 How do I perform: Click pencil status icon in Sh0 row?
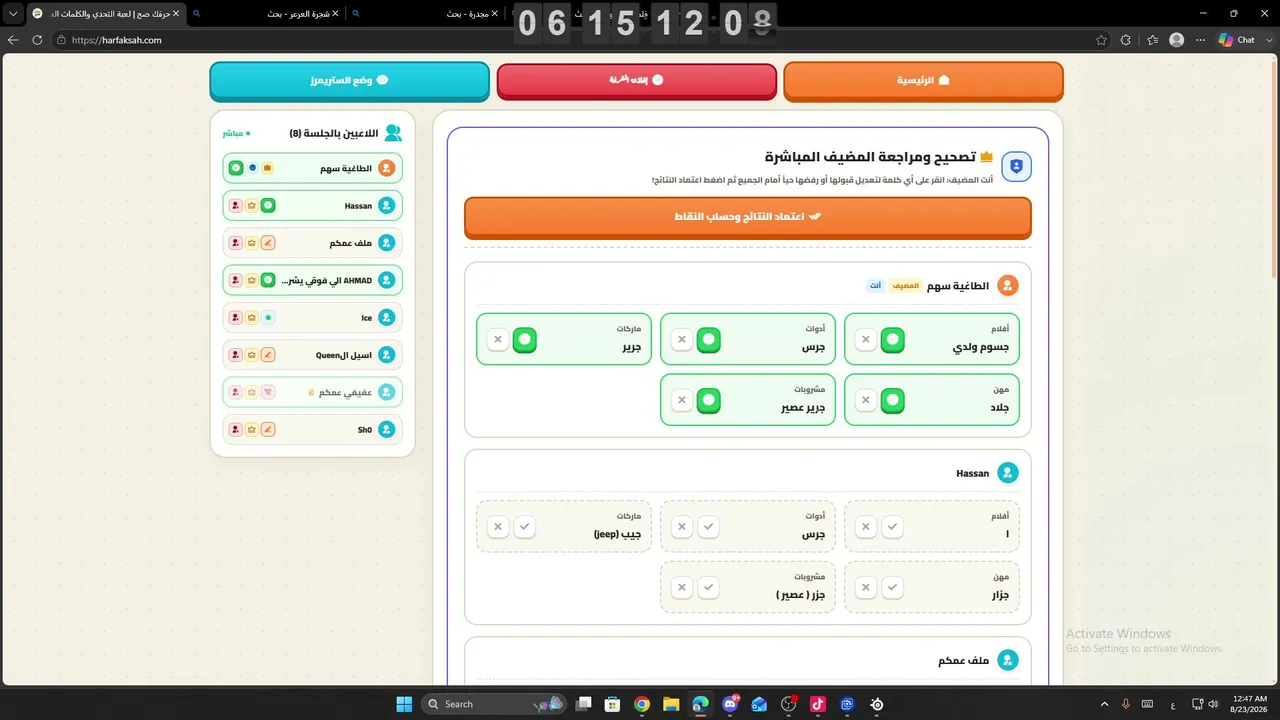click(268, 430)
